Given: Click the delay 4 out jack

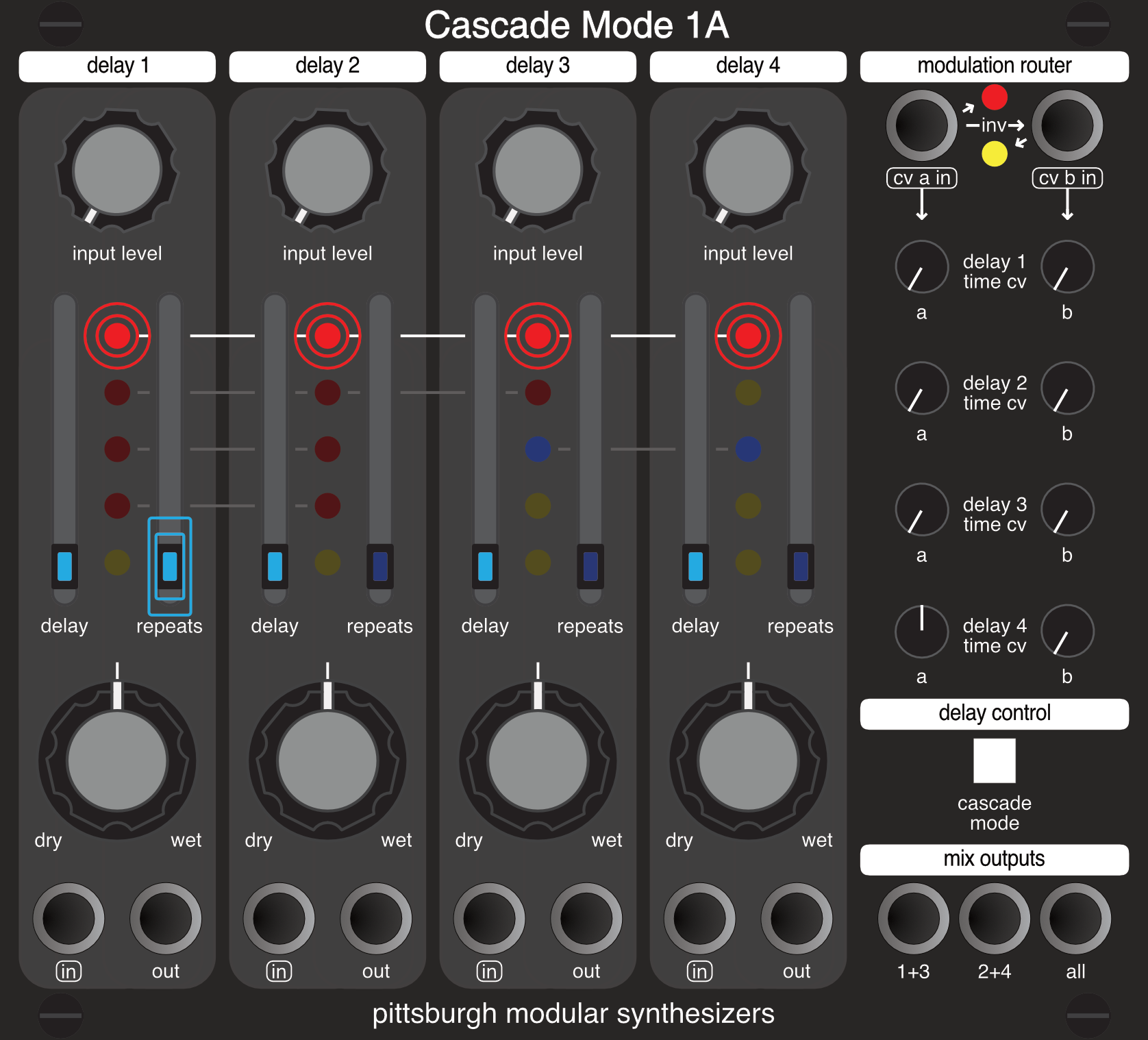Looking at the screenshot, I should pos(797,919).
